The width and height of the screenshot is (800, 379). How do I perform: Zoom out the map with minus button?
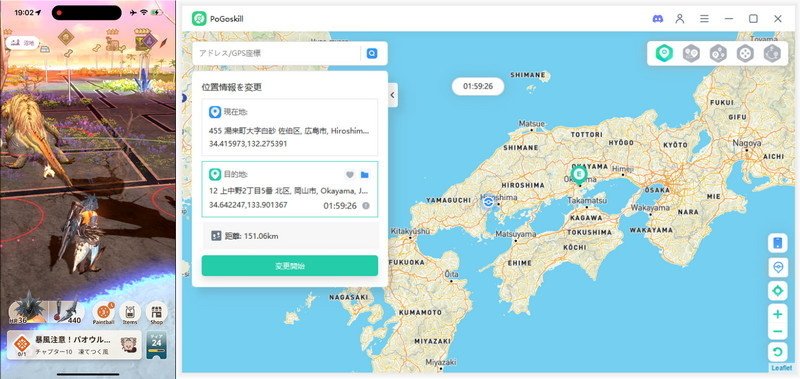pos(778,332)
